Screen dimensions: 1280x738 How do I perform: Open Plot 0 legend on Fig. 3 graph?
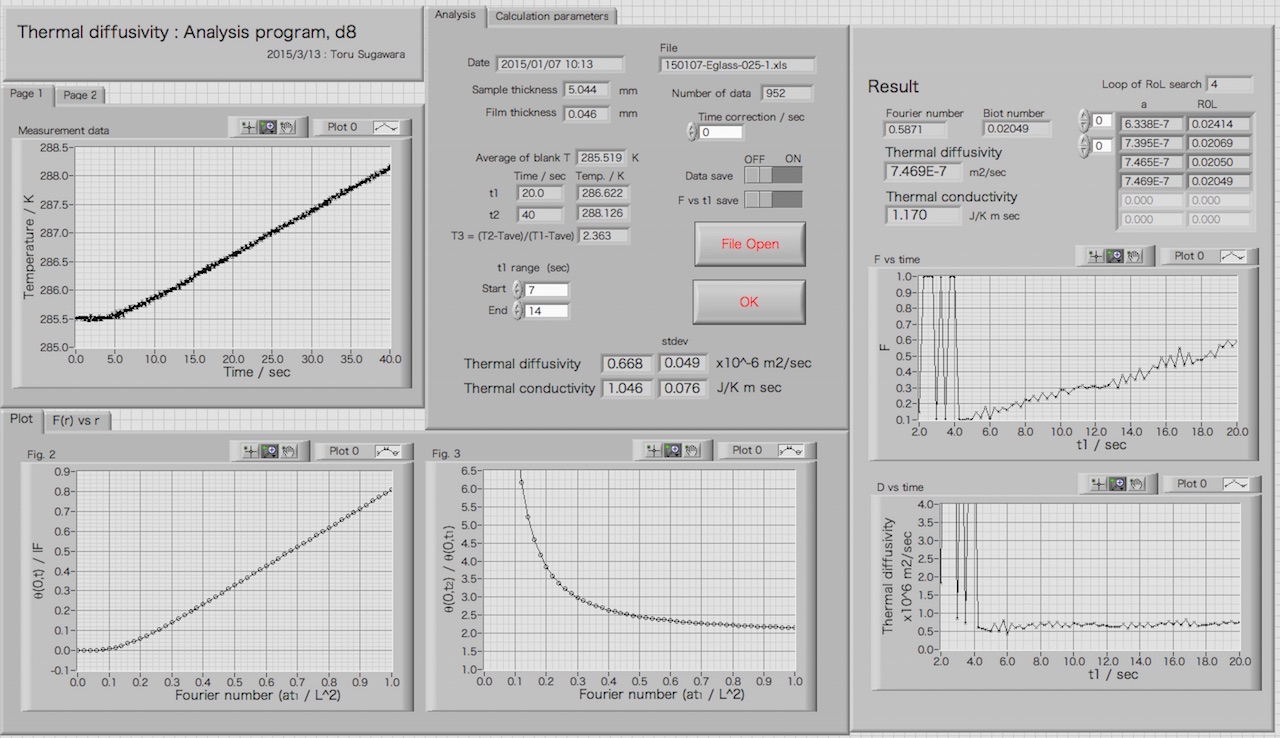767,451
